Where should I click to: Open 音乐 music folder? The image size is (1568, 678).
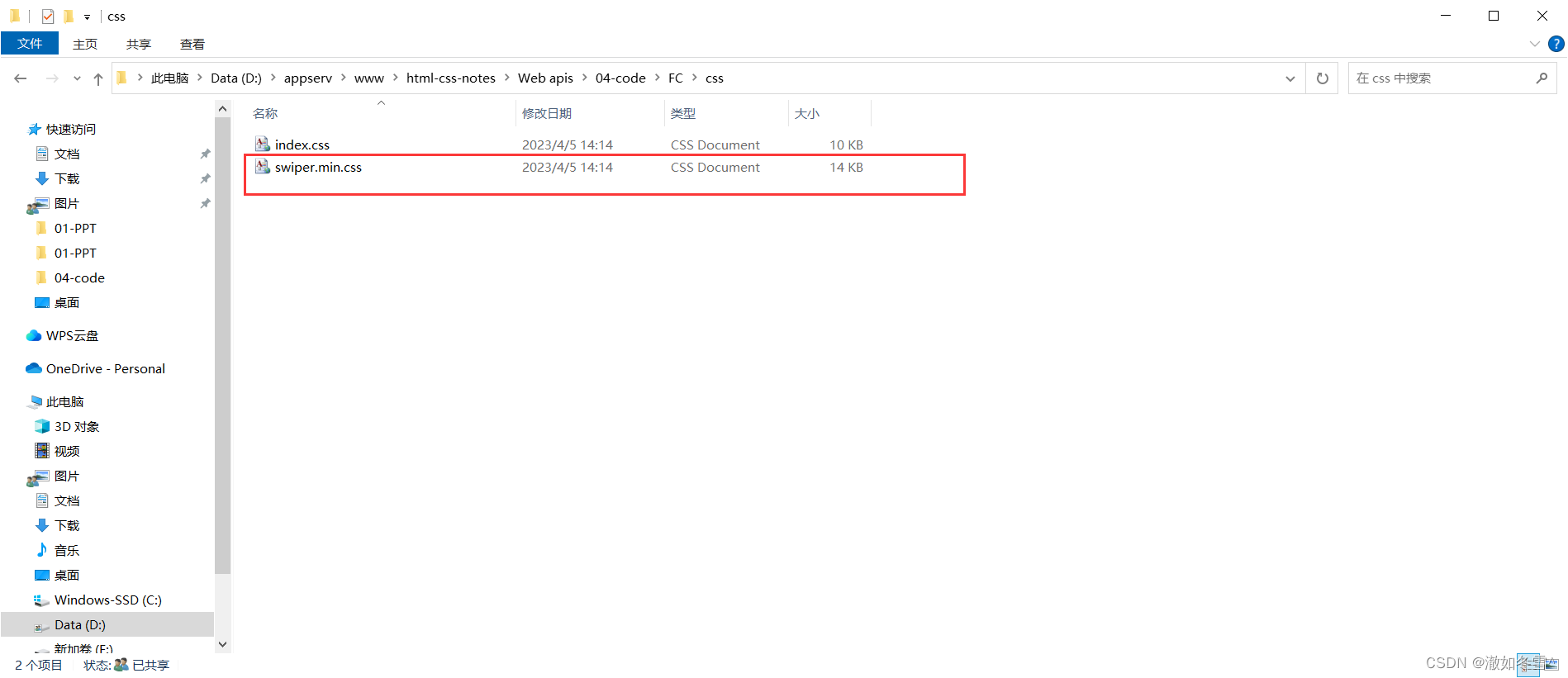pos(67,550)
